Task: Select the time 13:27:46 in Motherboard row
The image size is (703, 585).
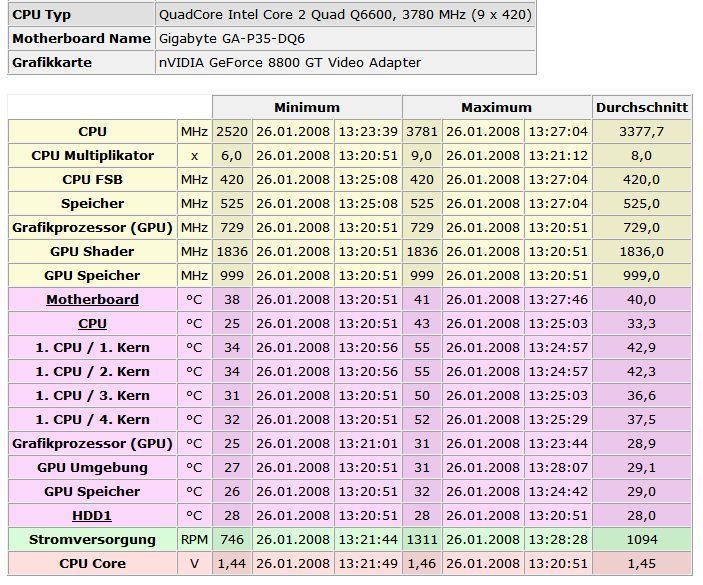Action: tap(558, 299)
